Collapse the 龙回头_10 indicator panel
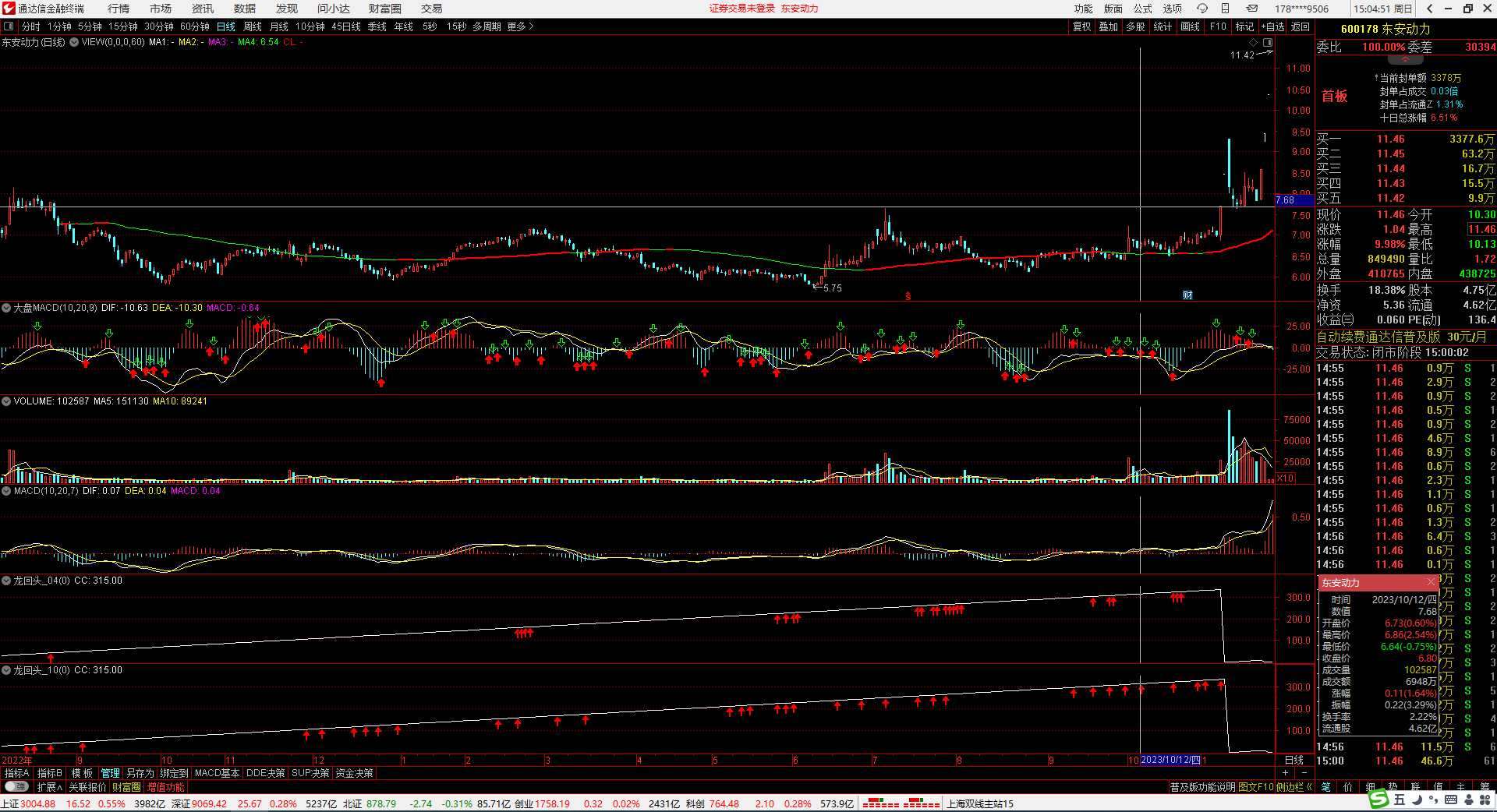 6,670
